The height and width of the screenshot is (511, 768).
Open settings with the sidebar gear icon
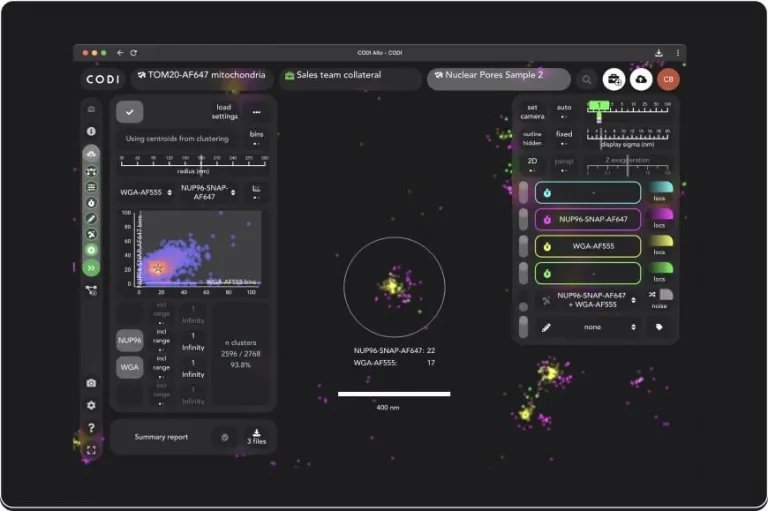(91, 405)
